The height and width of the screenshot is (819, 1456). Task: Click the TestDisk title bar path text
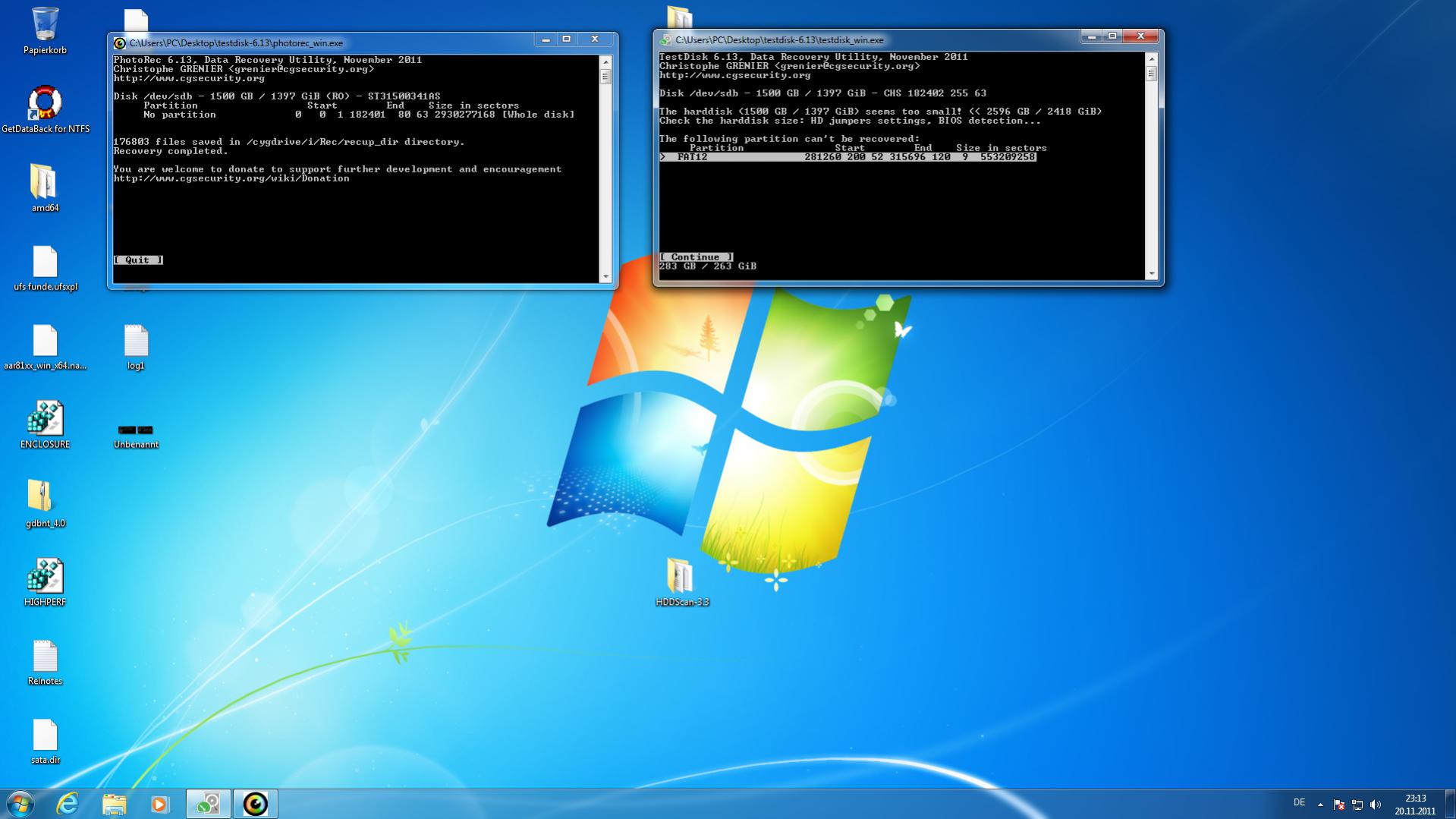point(779,40)
